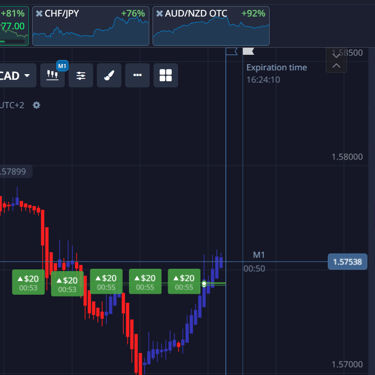This screenshot has width=375, height=375.
Task: Click the +92% payout on AUD/NZD OTC
Action: coord(253,14)
